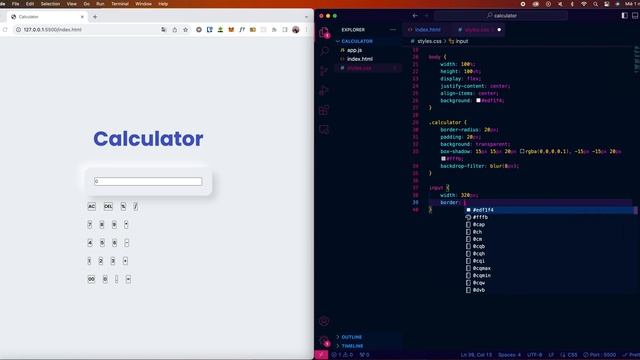Screen dimensions: 640x360
Task: Toggle the bottom panel layout icon
Action: pos(635,16)
